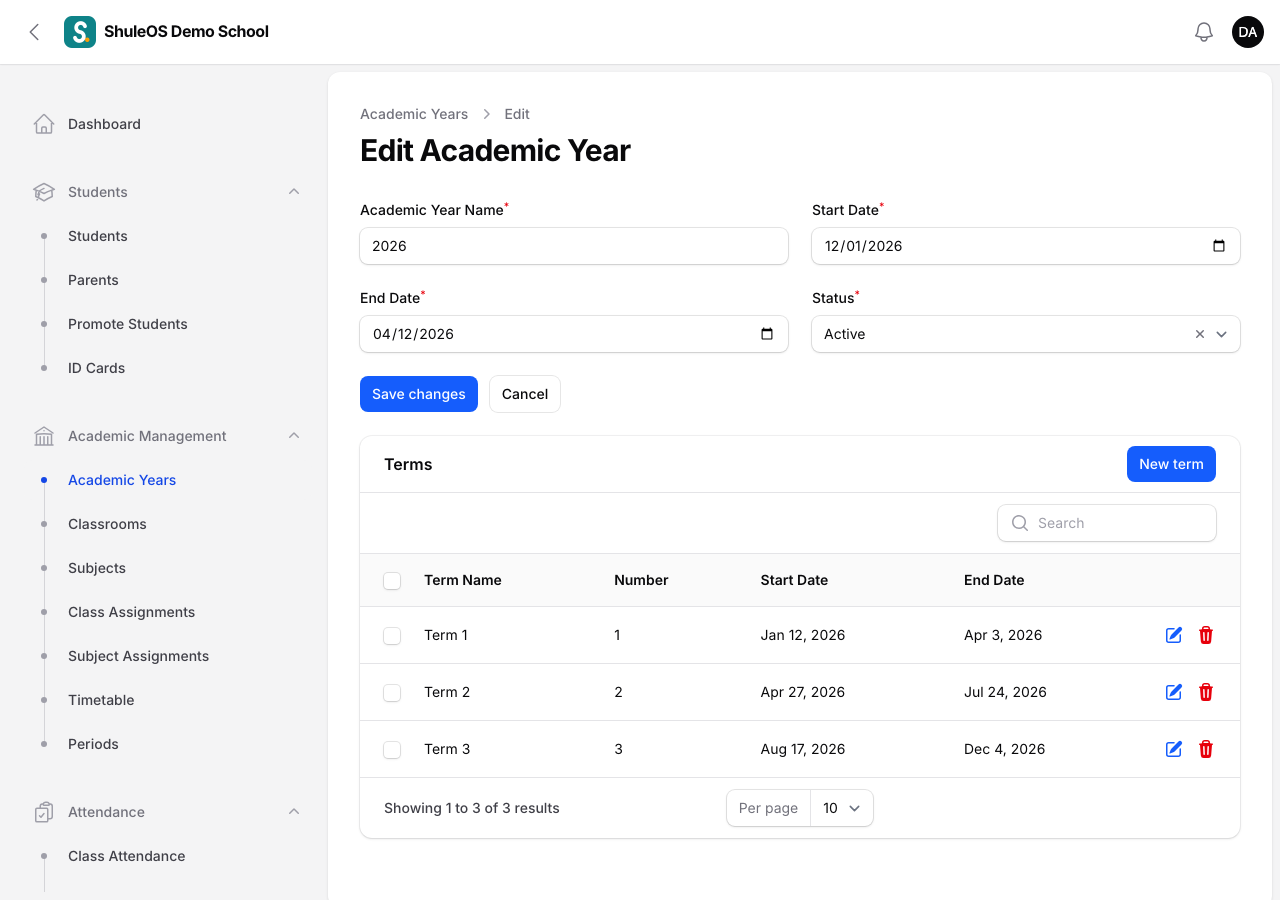Open Subjects in the sidebar
Image resolution: width=1280 pixels, height=900 pixels.
97,568
